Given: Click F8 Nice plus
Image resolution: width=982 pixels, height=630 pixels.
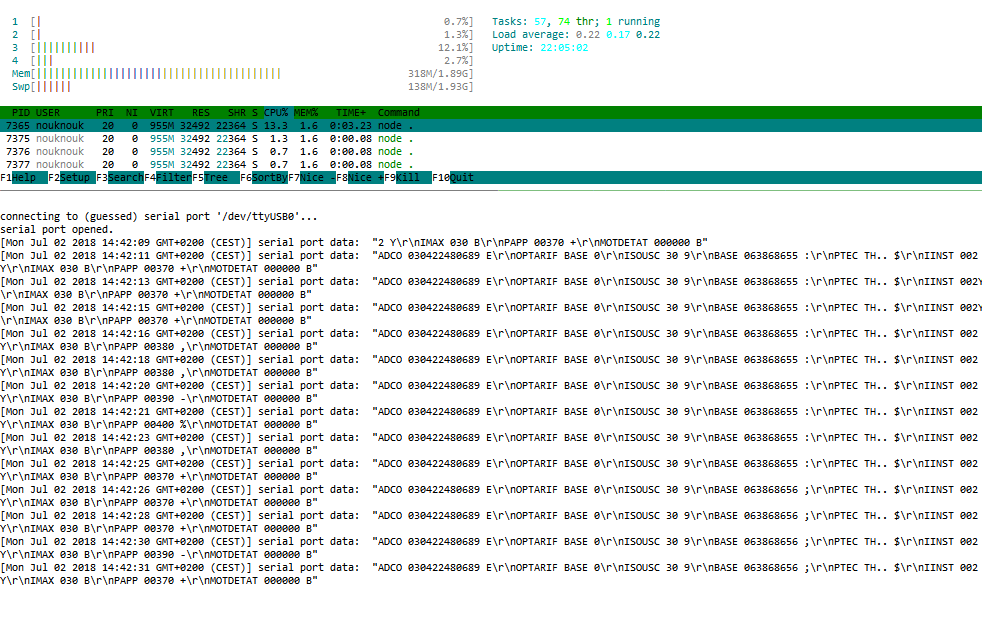Looking at the screenshot, I should pyautogui.click(x=360, y=178).
